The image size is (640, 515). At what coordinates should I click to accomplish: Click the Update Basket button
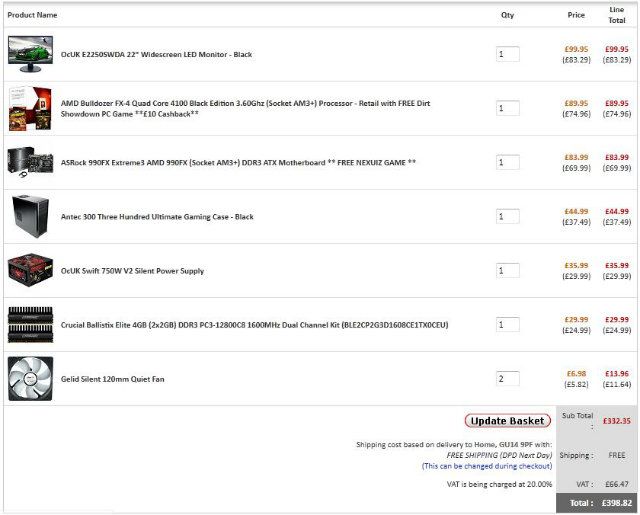[508, 421]
